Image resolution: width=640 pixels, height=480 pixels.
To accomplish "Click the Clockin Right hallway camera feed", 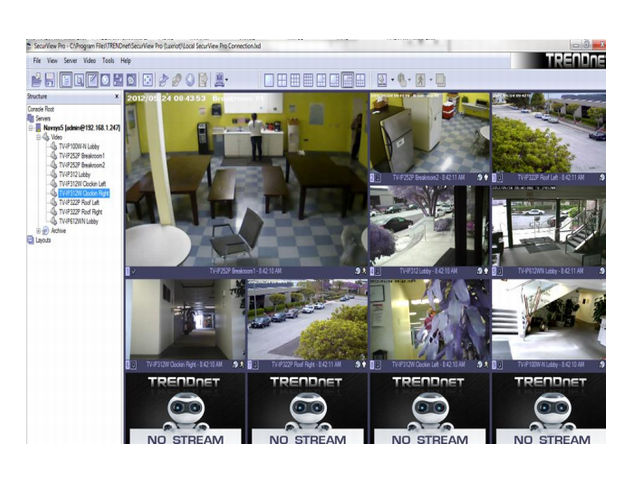I will pyautogui.click(x=186, y=320).
